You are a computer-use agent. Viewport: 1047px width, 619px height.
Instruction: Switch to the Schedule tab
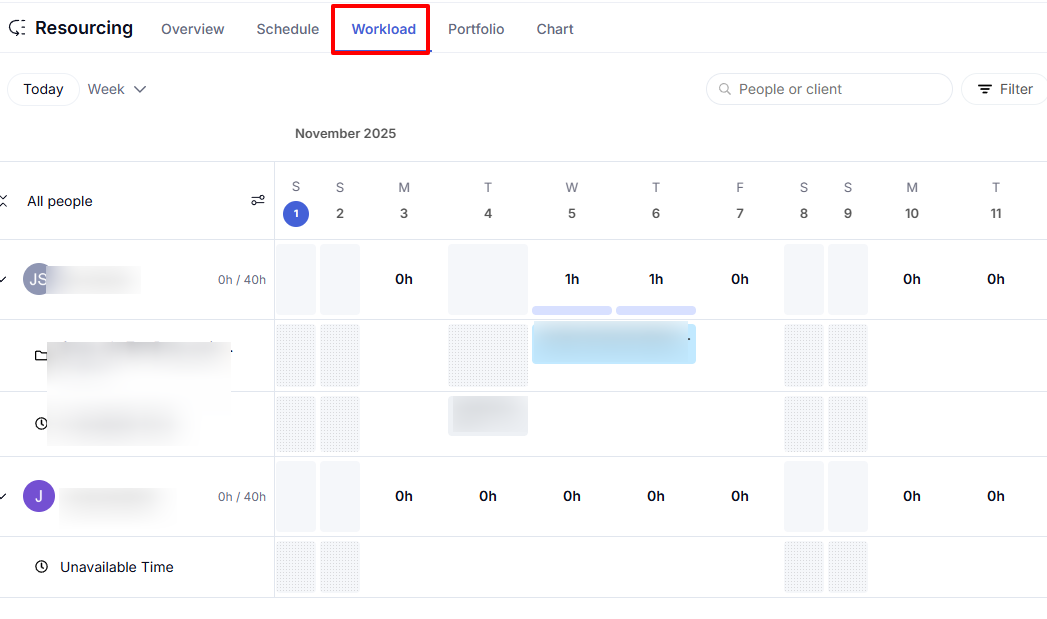pyautogui.click(x=287, y=29)
